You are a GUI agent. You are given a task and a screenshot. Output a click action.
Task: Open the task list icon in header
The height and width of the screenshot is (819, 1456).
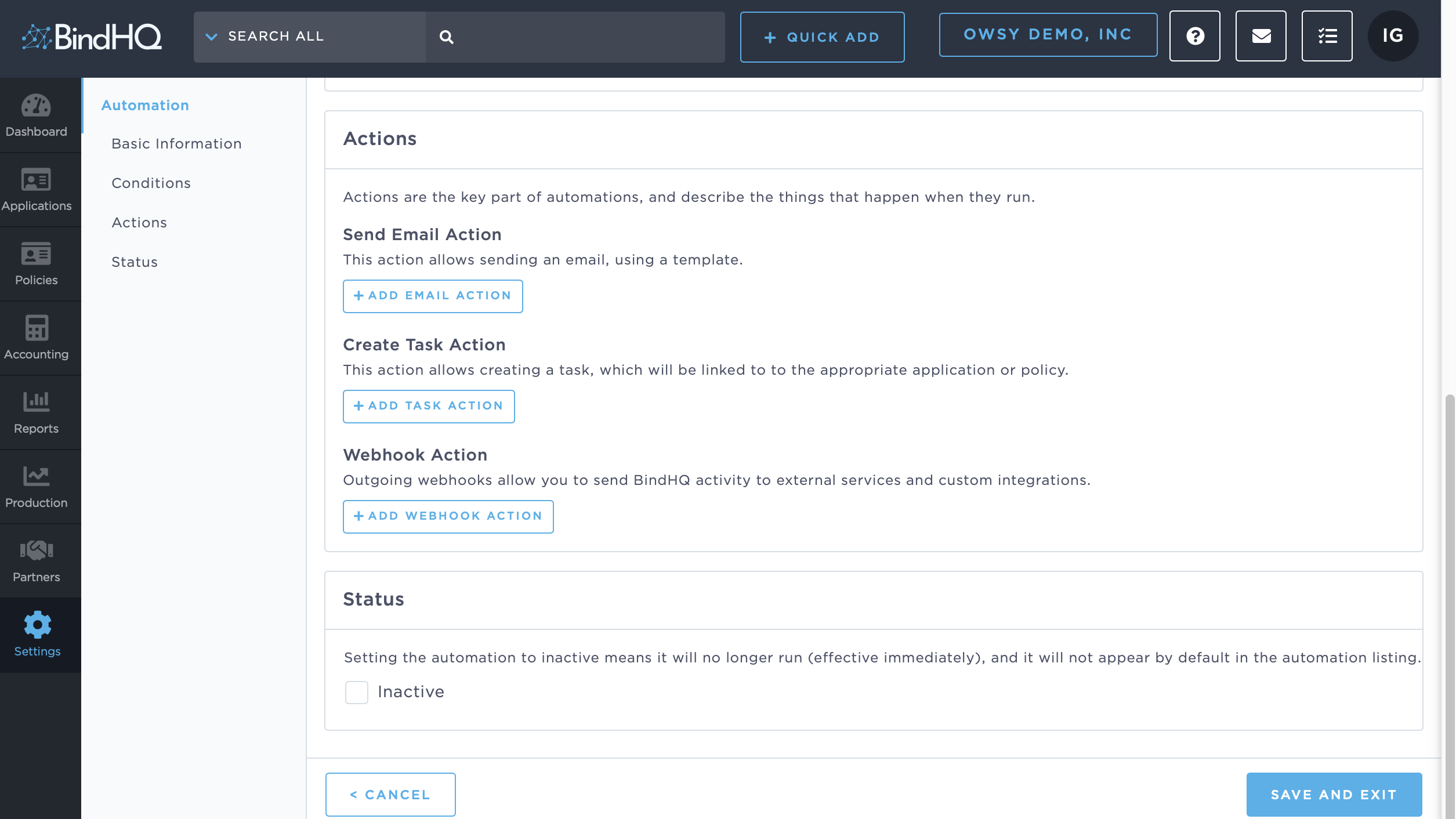(x=1327, y=37)
